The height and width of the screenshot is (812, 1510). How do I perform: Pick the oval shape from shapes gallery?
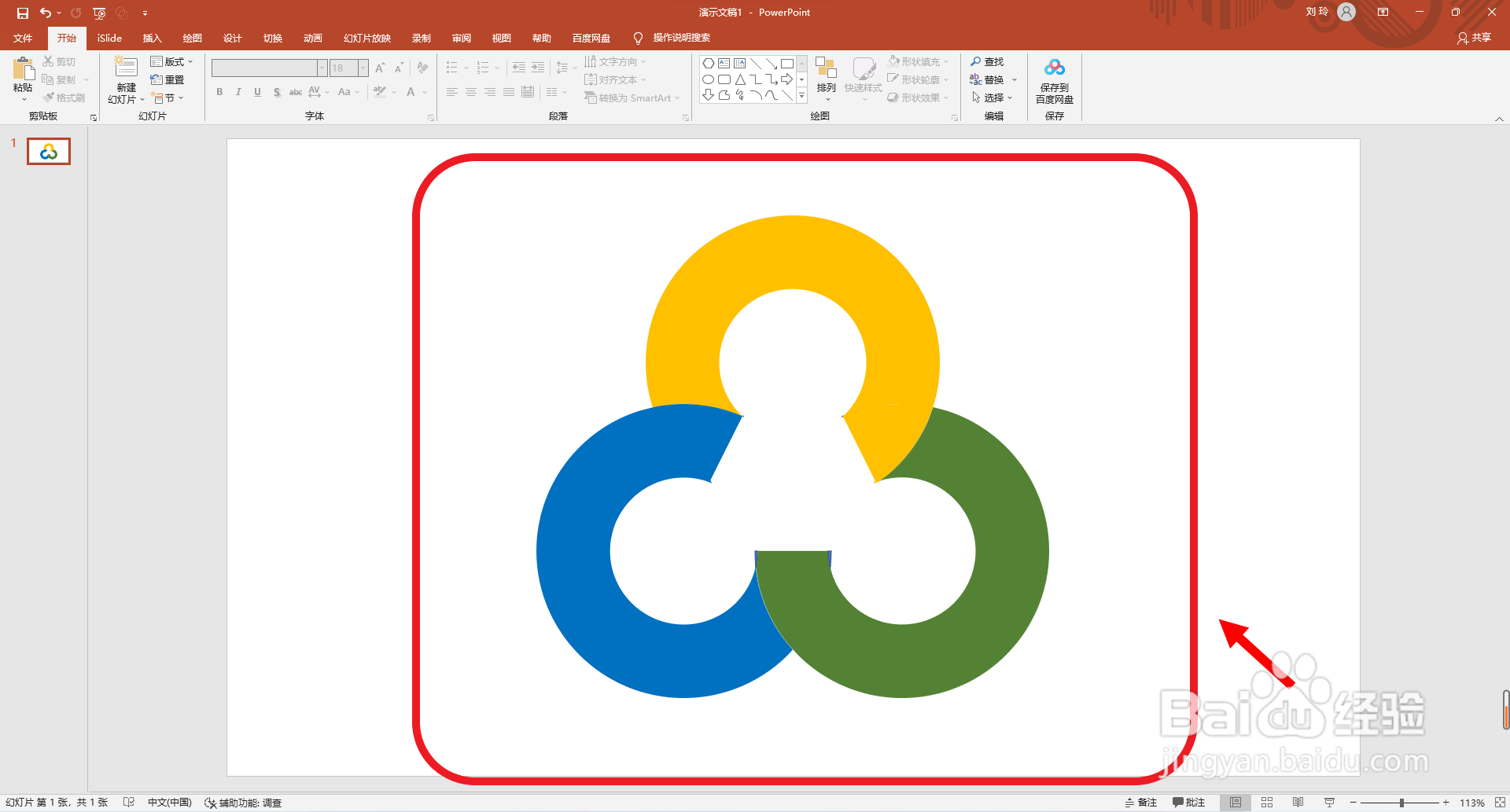click(709, 79)
